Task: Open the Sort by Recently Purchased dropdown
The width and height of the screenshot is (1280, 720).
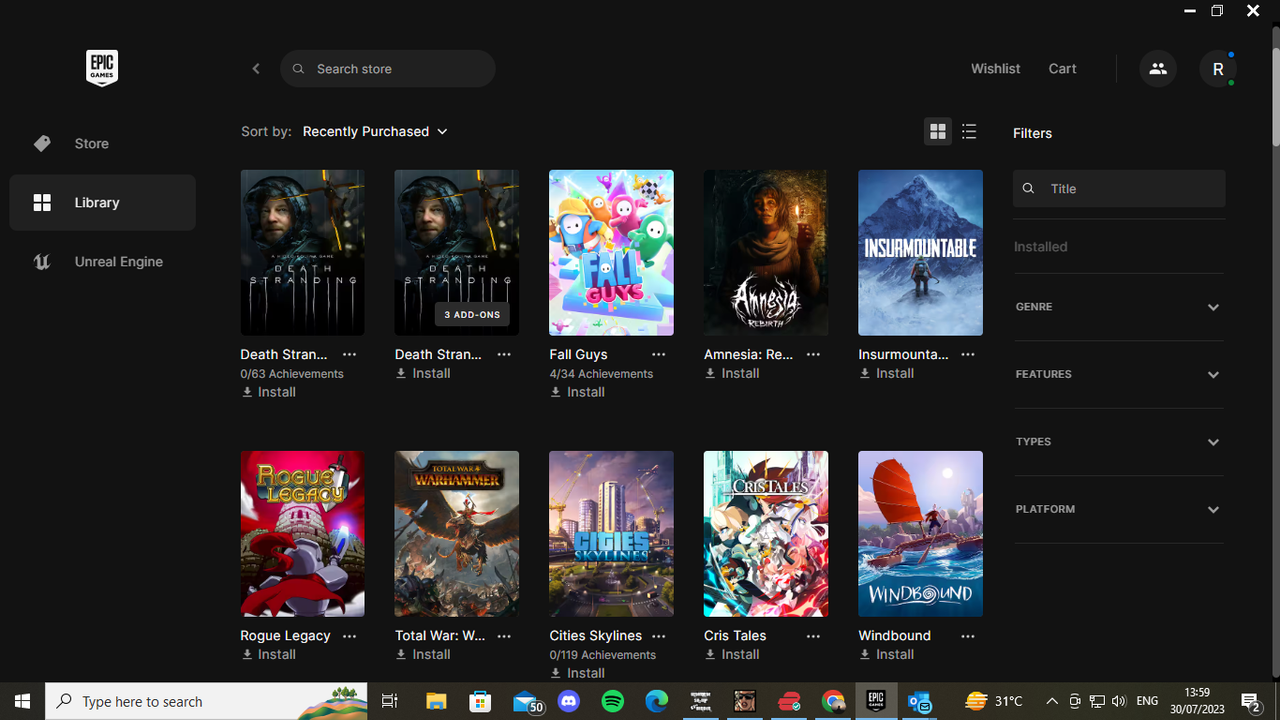Action: 375,132
